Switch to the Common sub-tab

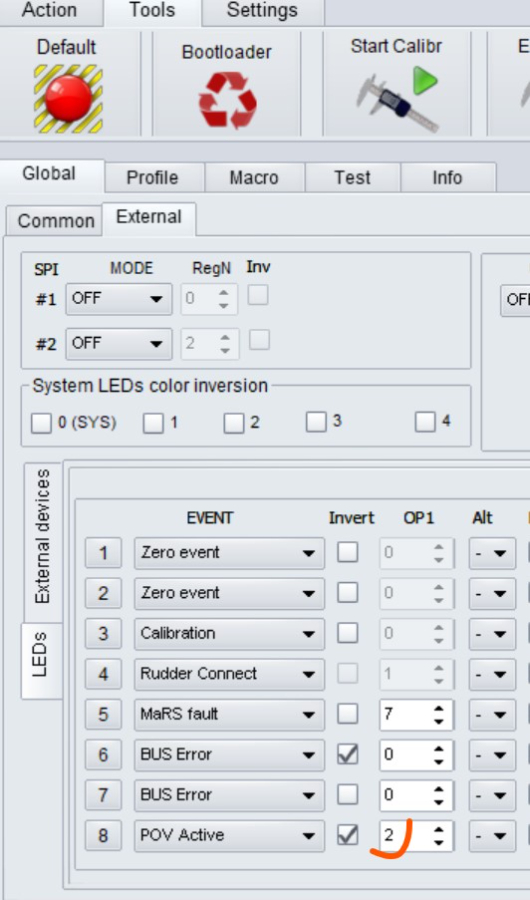tap(56, 221)
